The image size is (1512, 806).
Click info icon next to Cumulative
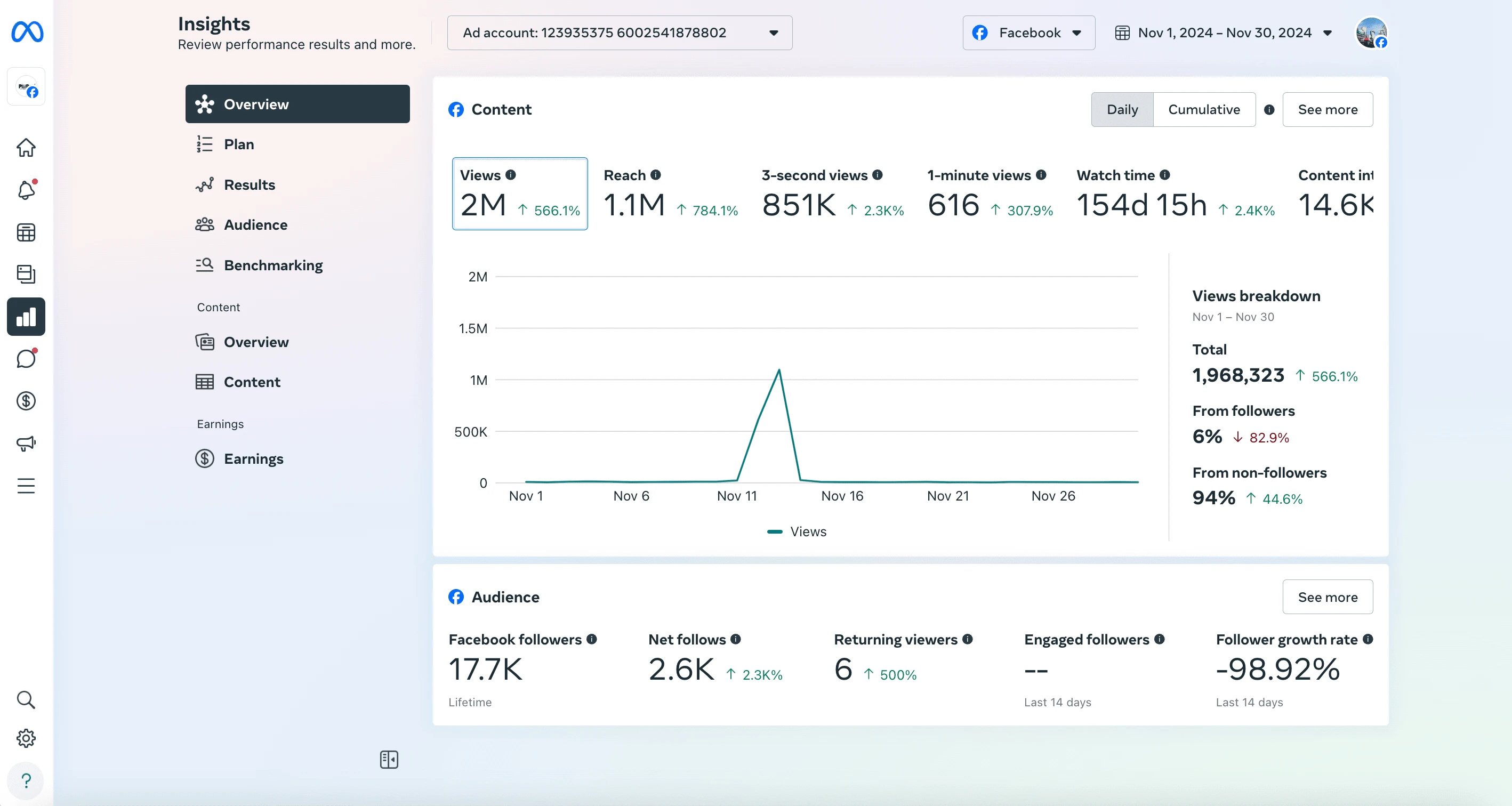pos(1269,110)
